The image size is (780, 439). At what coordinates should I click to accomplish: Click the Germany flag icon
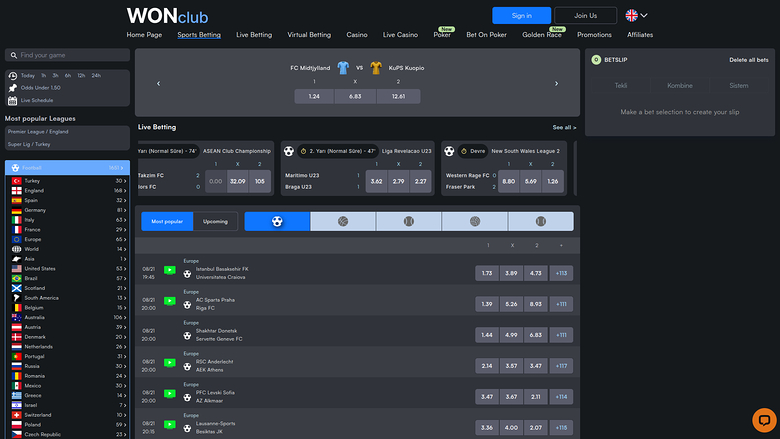tap(16, 210)
